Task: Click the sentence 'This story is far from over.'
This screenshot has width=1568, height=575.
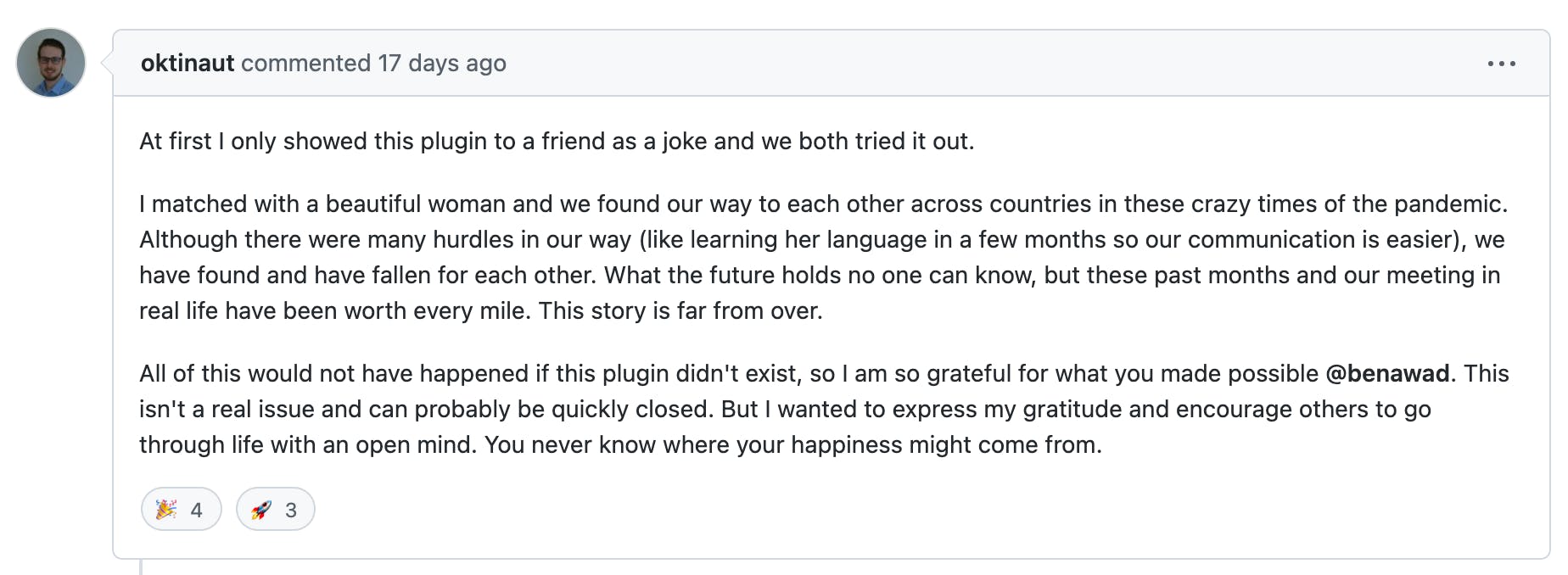Action: (680, 310)
